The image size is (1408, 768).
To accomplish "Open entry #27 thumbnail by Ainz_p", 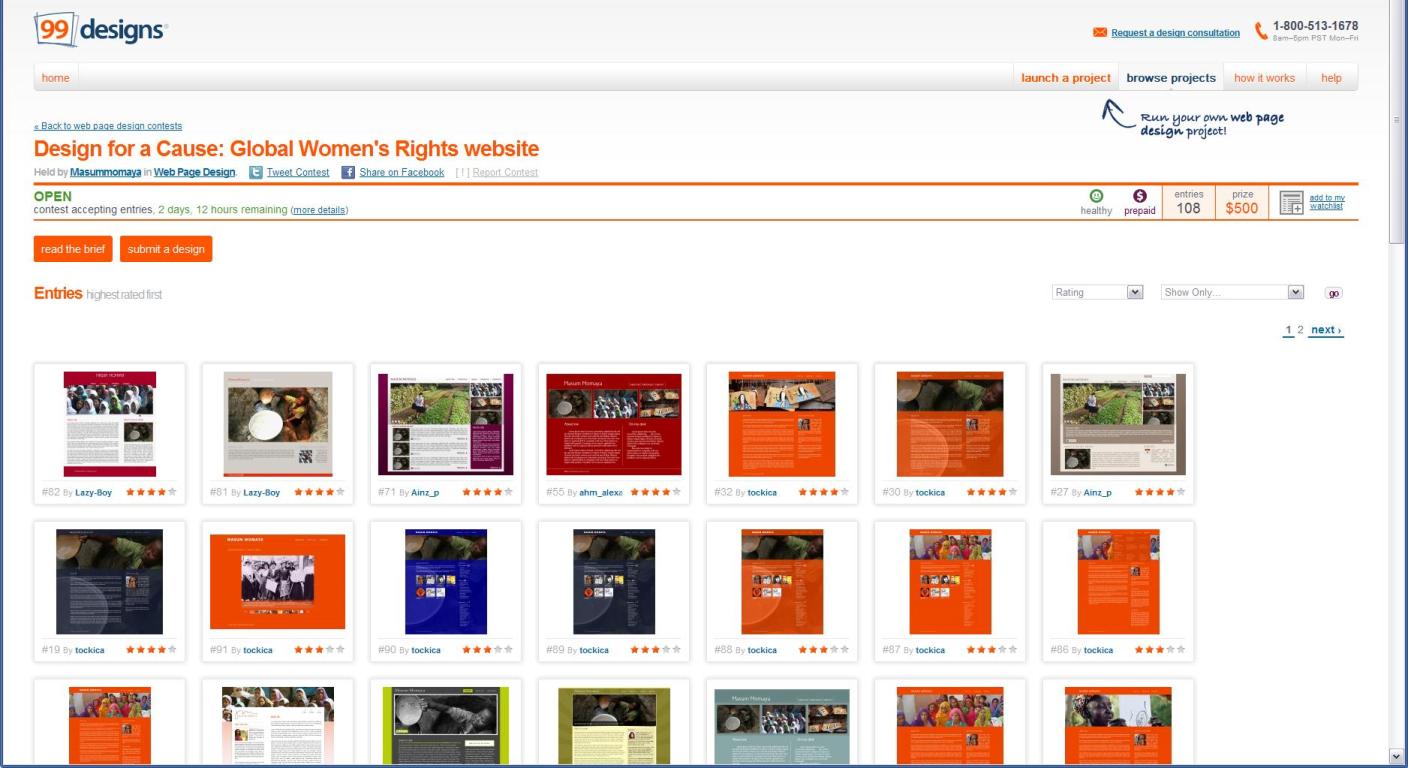I will [1118, 423].
